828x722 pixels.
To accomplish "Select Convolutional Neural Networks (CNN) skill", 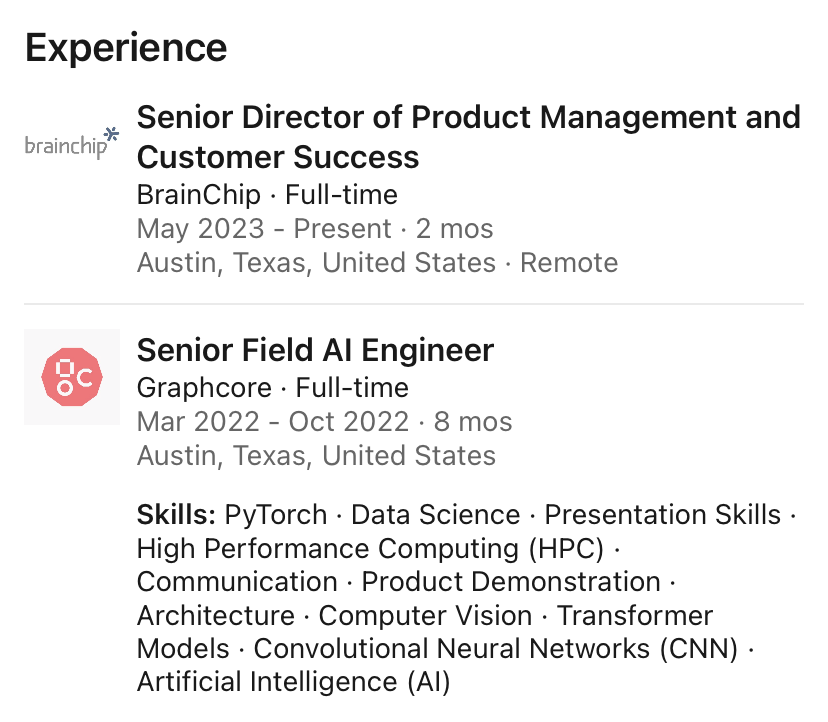I will tap(495, 649).
